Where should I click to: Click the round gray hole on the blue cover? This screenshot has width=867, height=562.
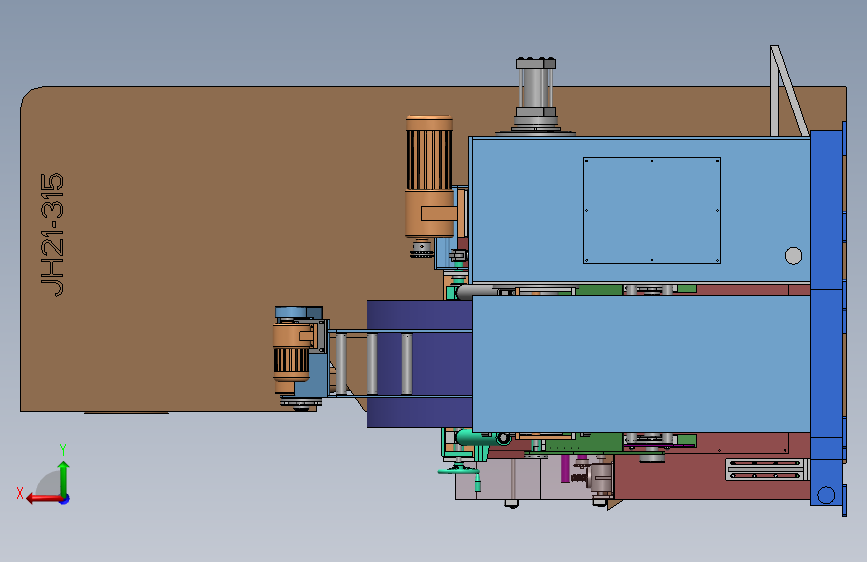[793, 256]
